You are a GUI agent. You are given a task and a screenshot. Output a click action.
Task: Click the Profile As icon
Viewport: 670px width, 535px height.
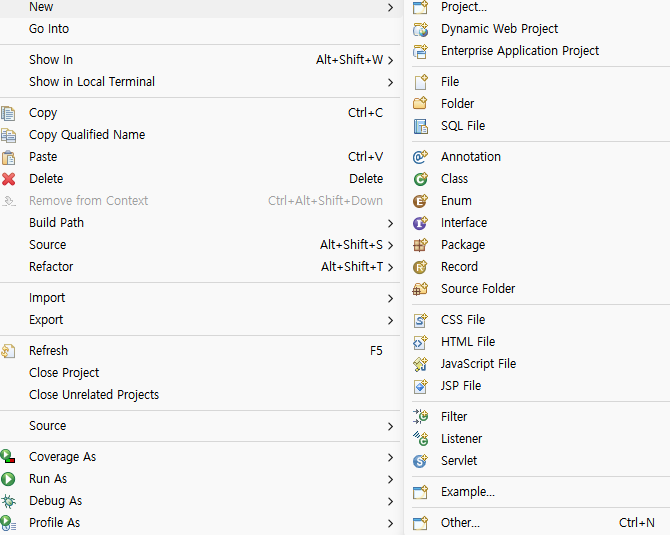tap(8, 523)
